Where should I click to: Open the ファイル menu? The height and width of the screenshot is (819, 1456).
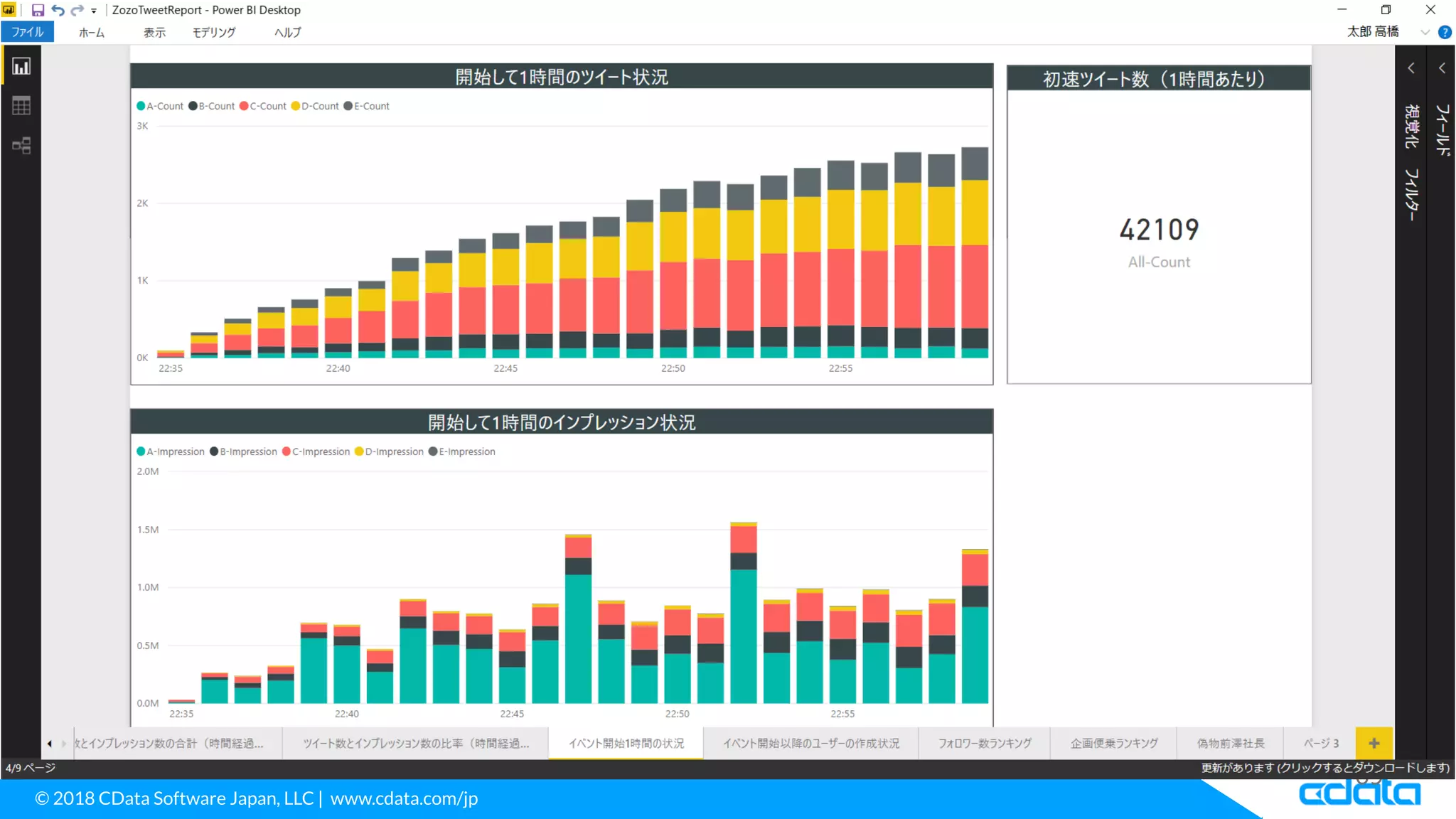28,32
